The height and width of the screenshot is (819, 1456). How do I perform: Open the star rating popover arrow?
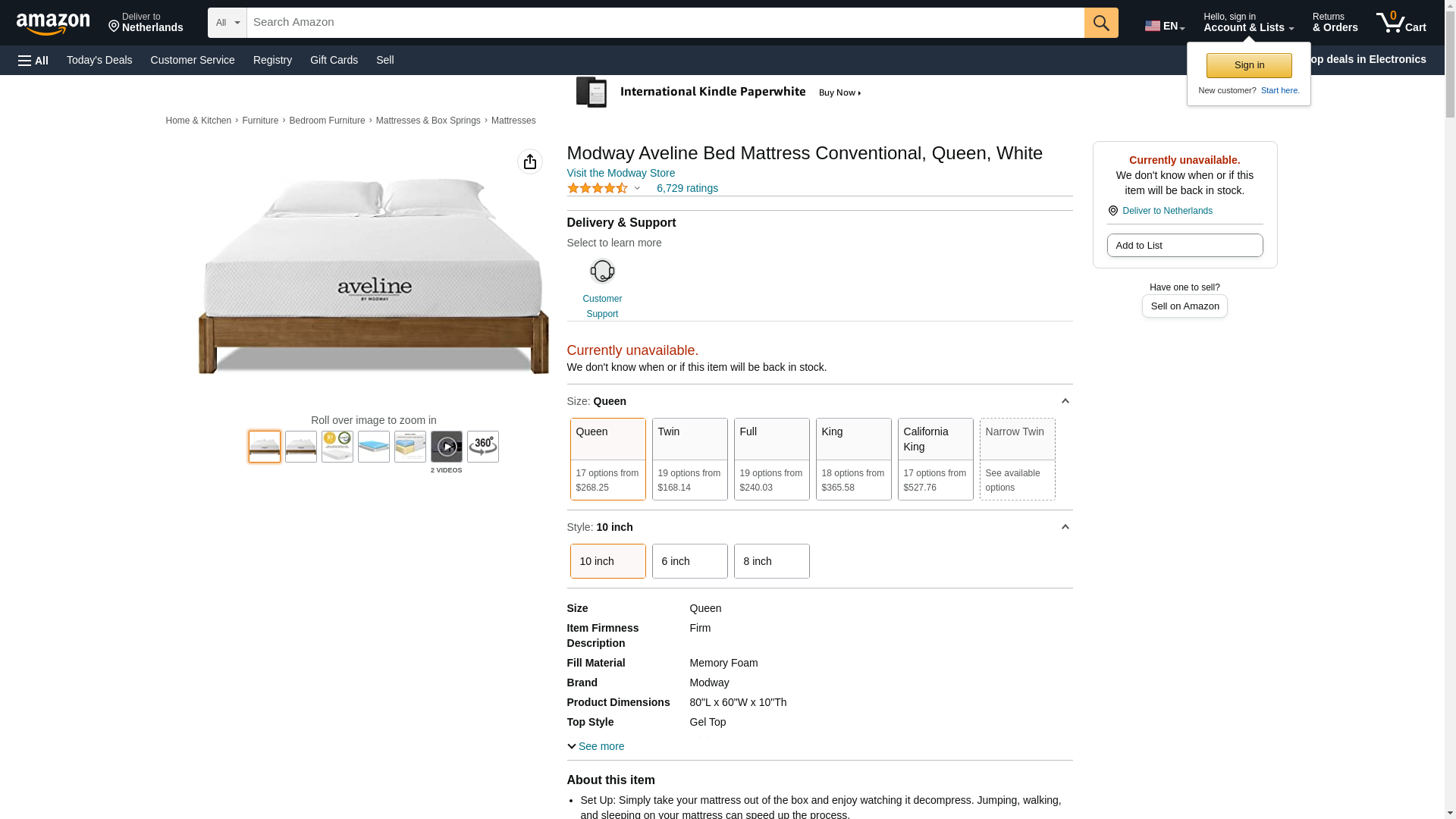[637, 188]
